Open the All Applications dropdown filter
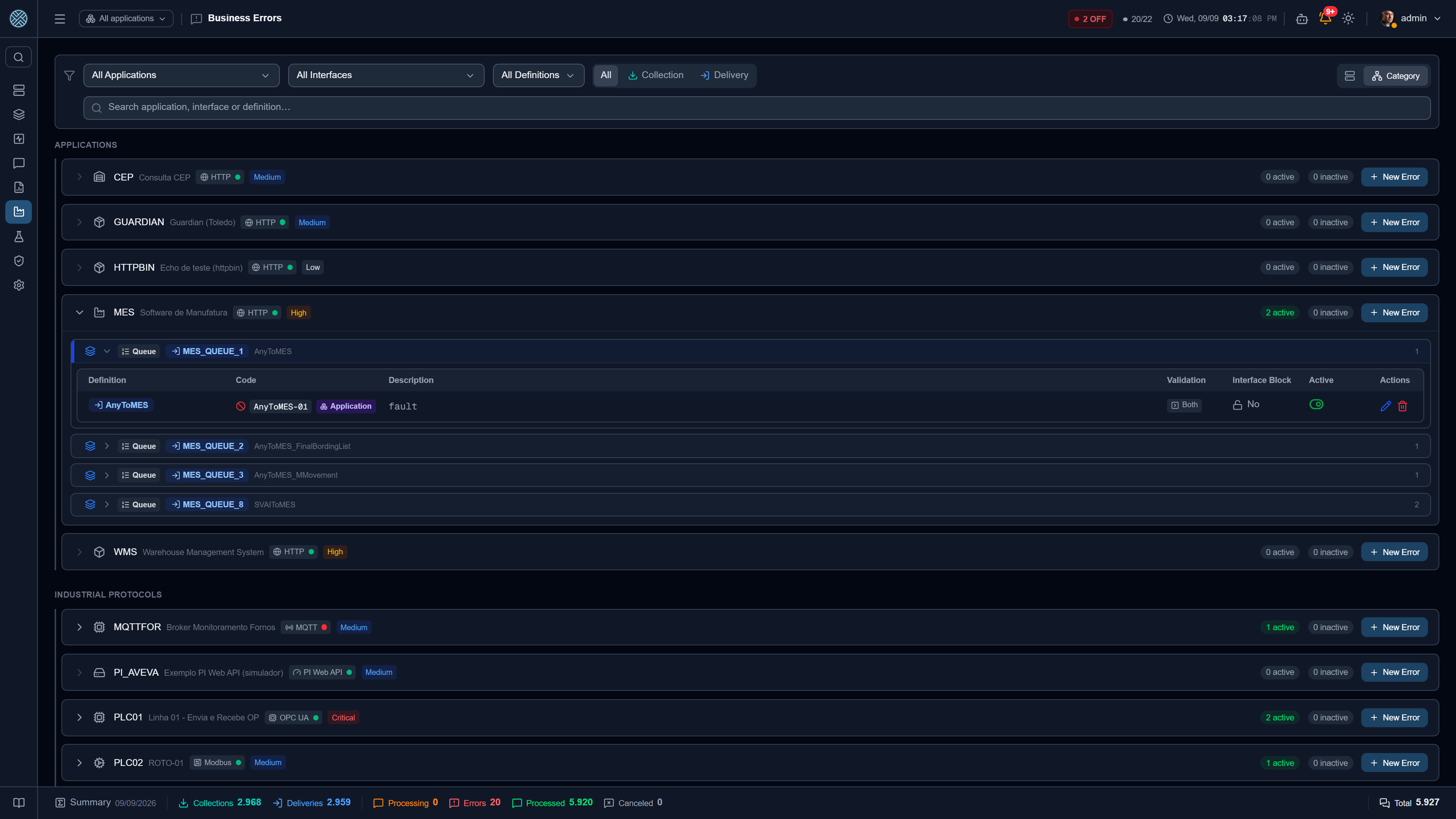The image size is (1456, 819). 182,75
